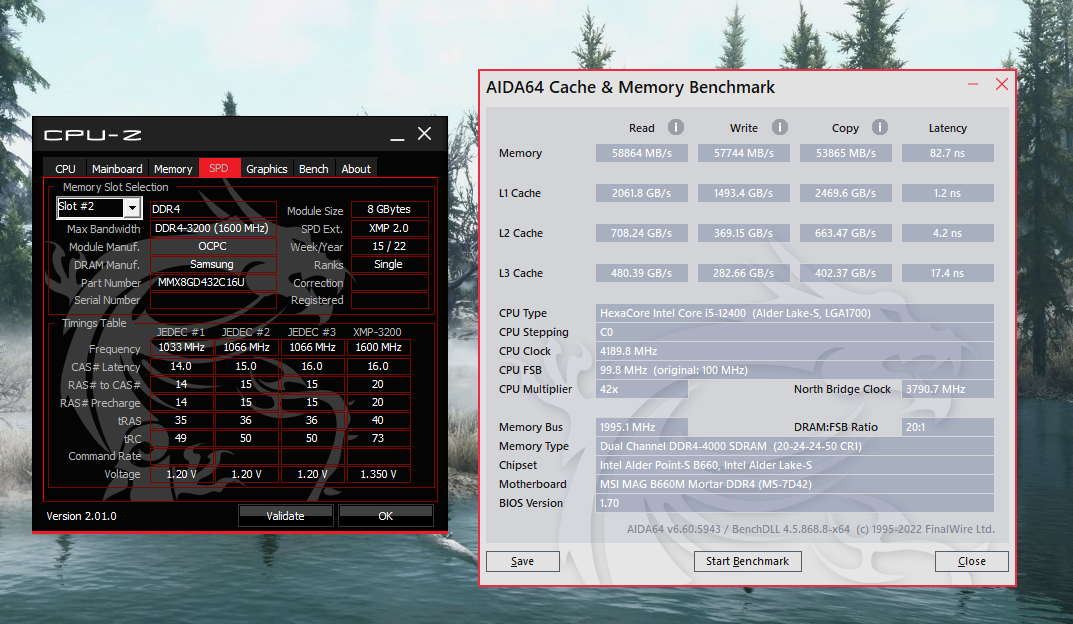Click the DRAM Manuf. Samsung field
The height and width of the screenshot is (624, 1073).
pos(213,264)
